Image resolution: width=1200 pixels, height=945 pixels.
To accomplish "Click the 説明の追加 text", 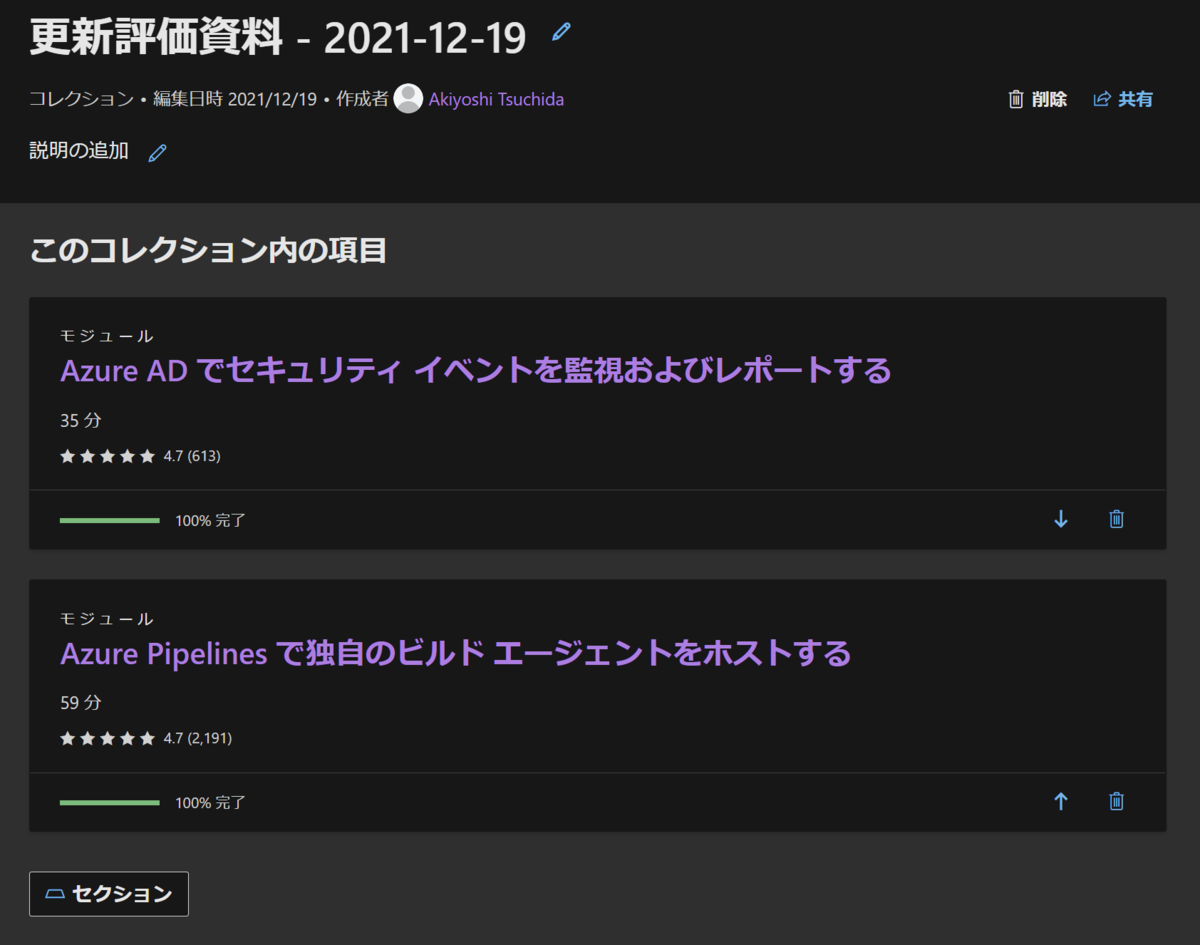I will coord(79,151).
